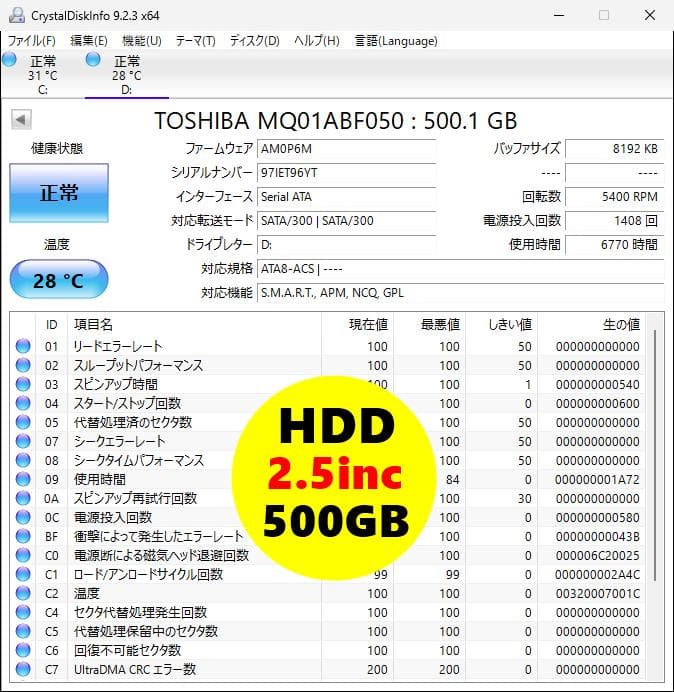Click the interface field Serial ATA
This screenshot has width=674, height=692.
[346, 196]
